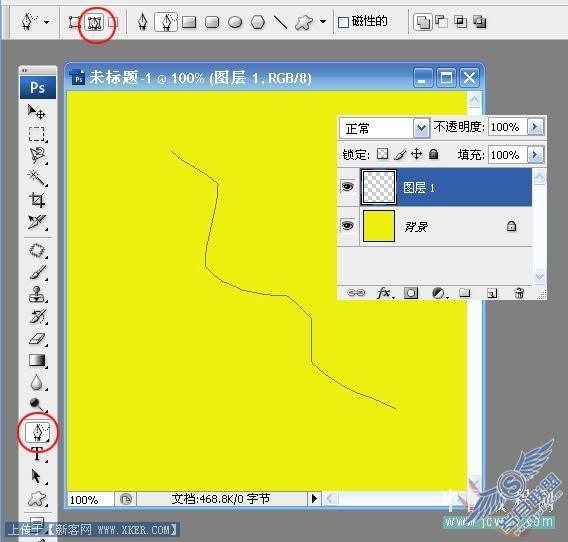Click the yellow 背景 layer thumbnail
Screen dimensions: 568x542
[379, 226]
